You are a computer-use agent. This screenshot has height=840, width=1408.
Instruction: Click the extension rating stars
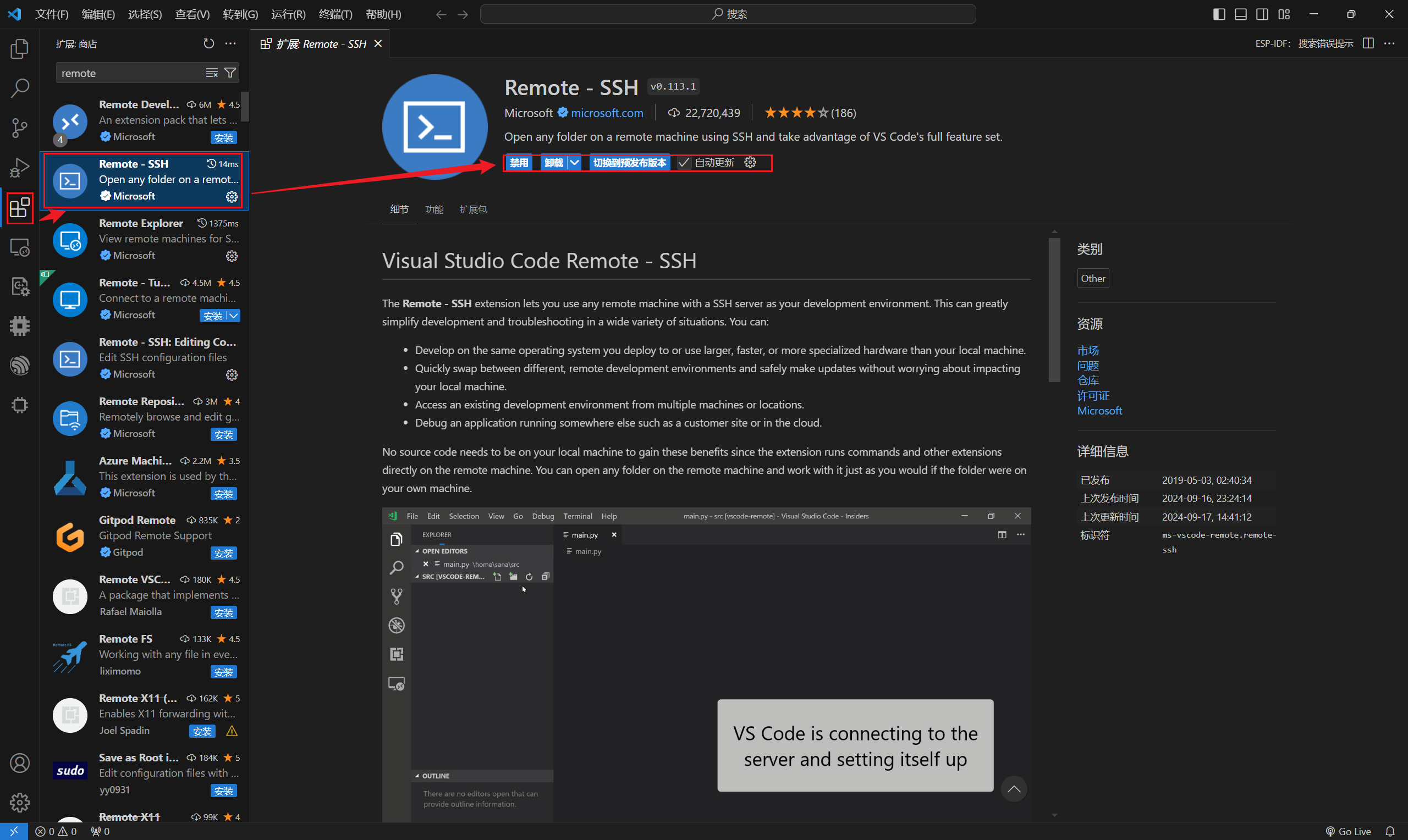[796, 113]
